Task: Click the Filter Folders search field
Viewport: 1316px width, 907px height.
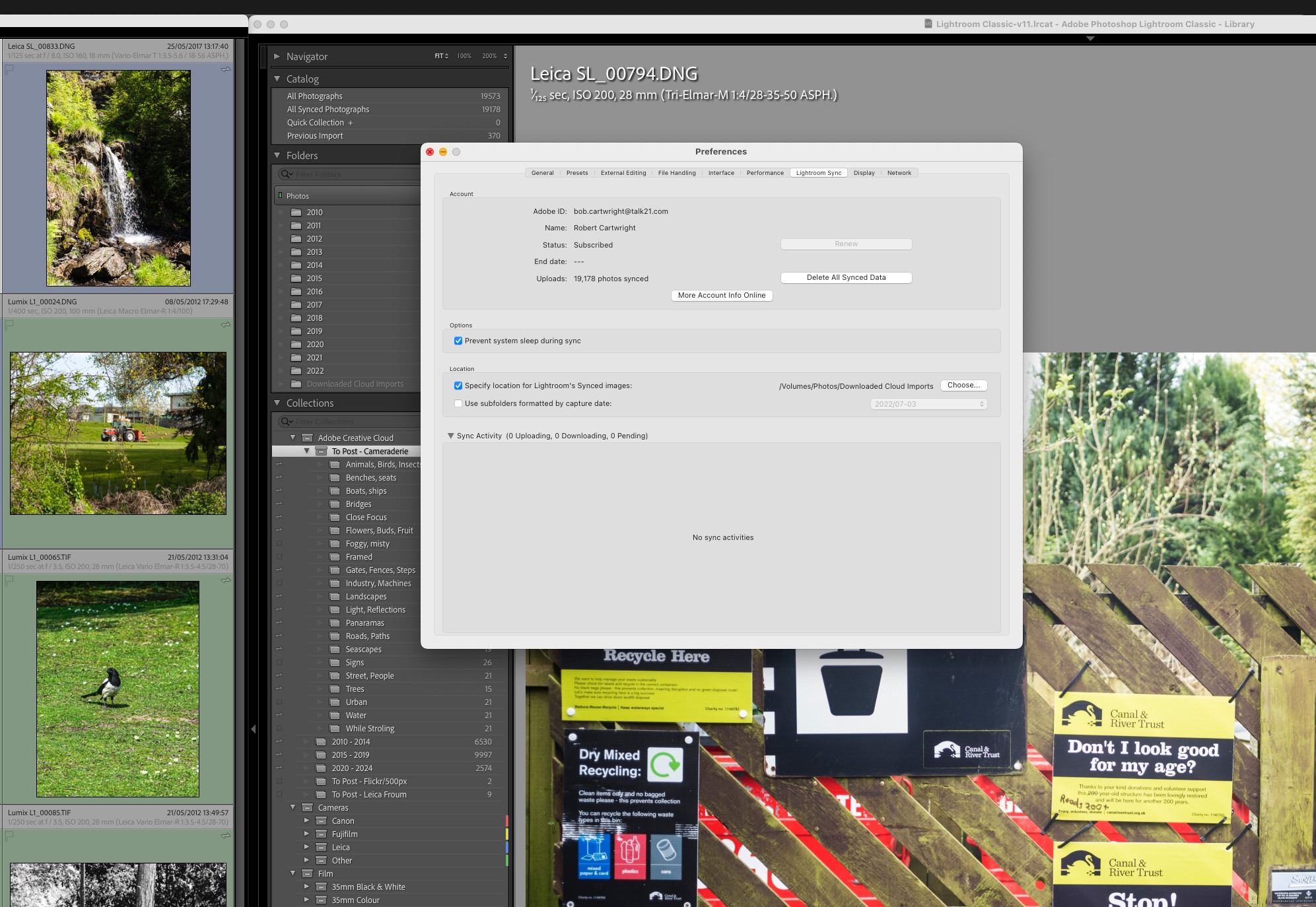Action: 349,174
